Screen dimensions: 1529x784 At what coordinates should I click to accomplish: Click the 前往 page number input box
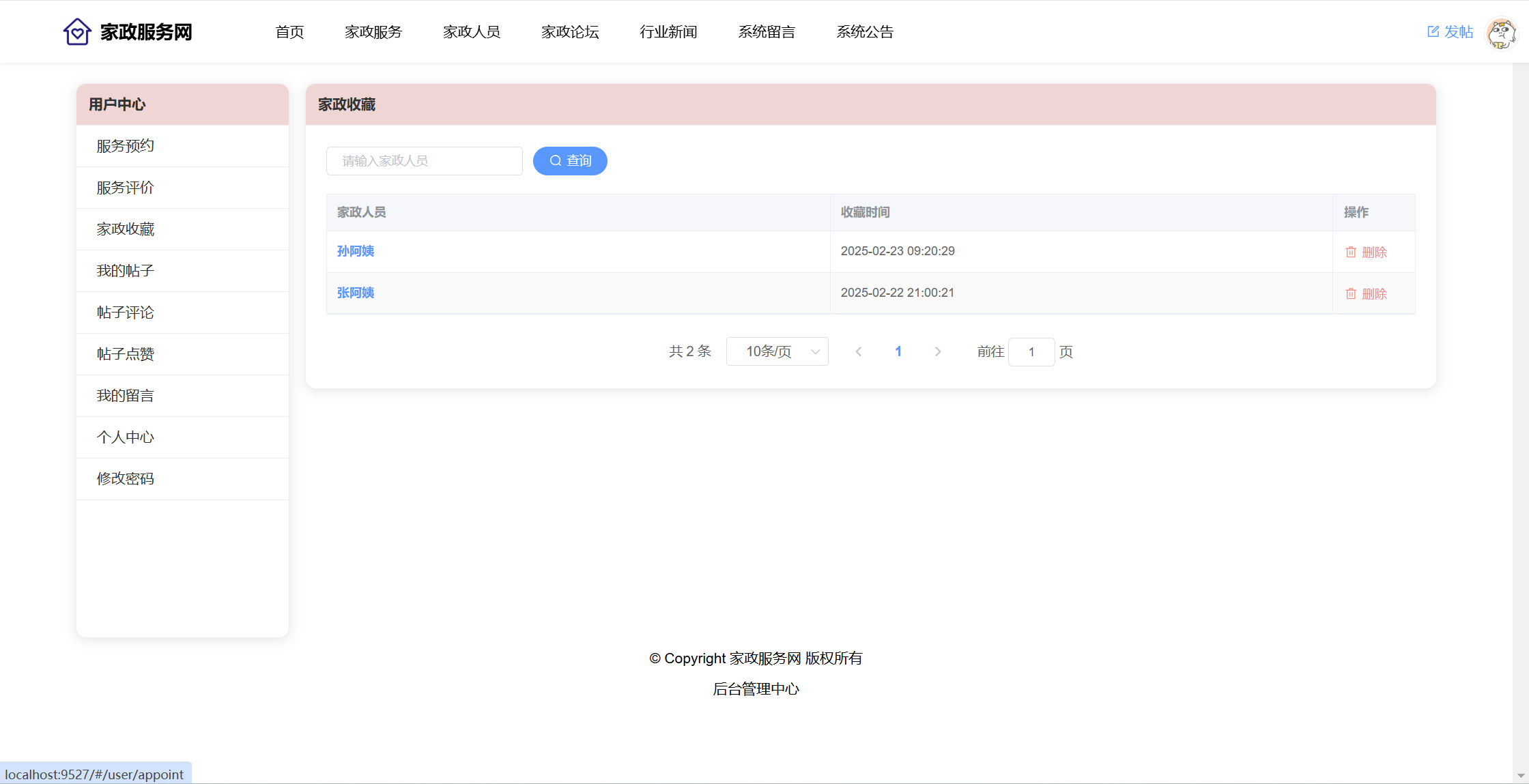pyautogui.click(x=1031, y=352)
